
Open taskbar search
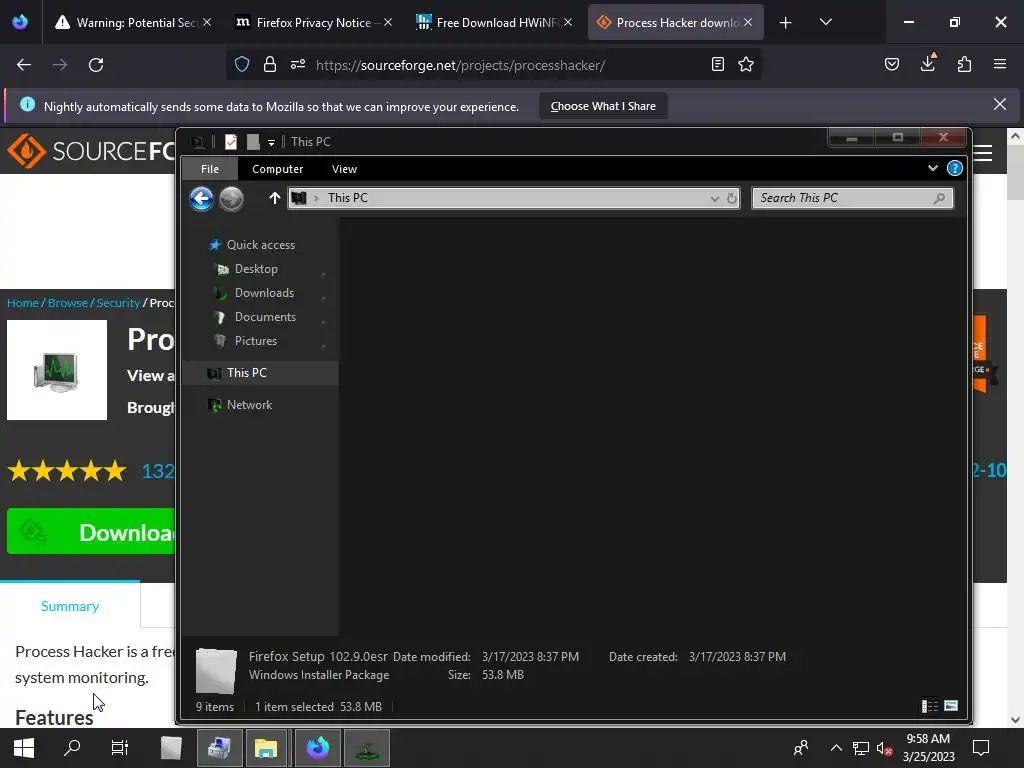tap(72, 748)
